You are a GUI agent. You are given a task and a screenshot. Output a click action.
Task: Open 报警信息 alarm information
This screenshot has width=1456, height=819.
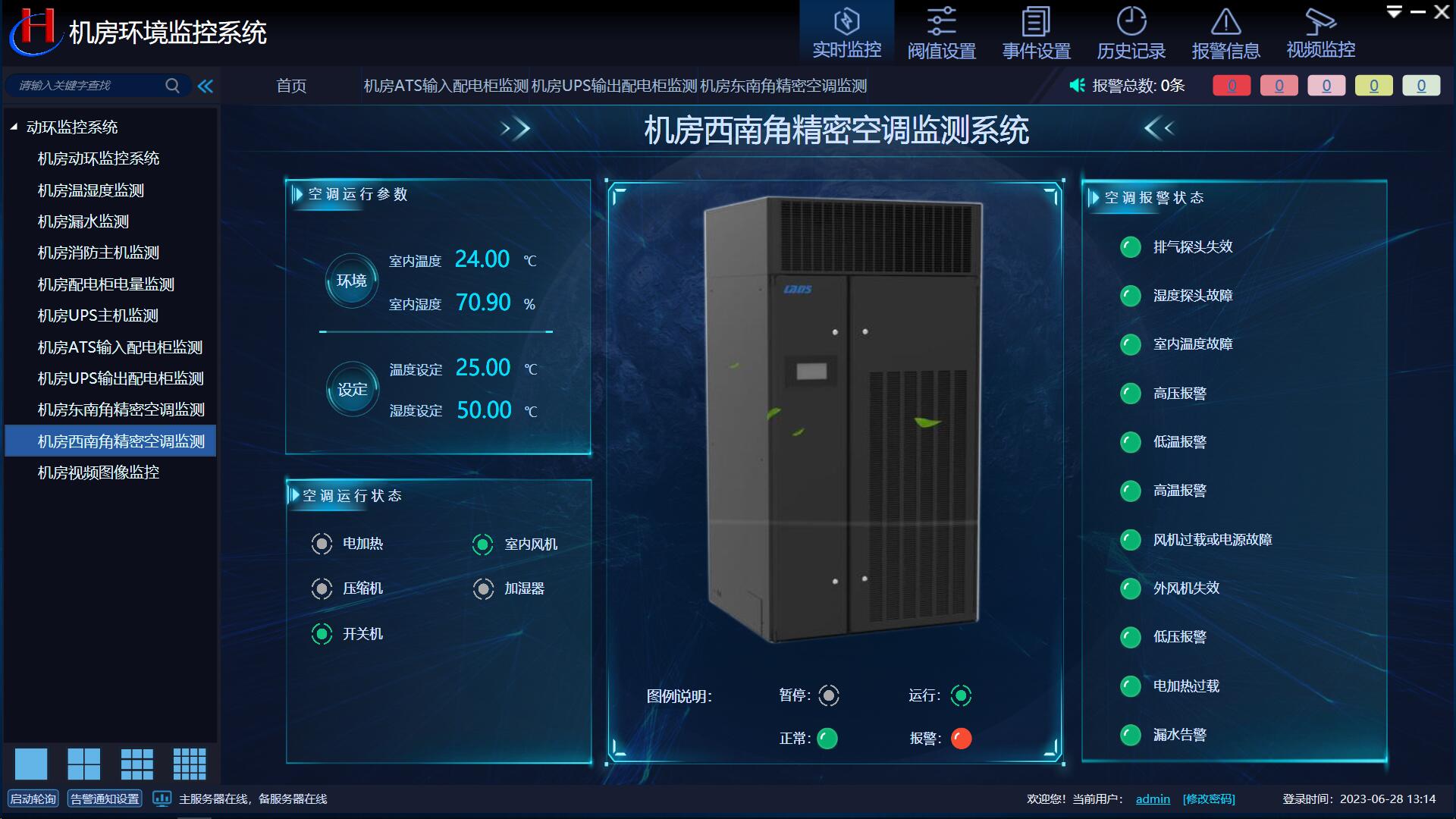point(1225,33)
